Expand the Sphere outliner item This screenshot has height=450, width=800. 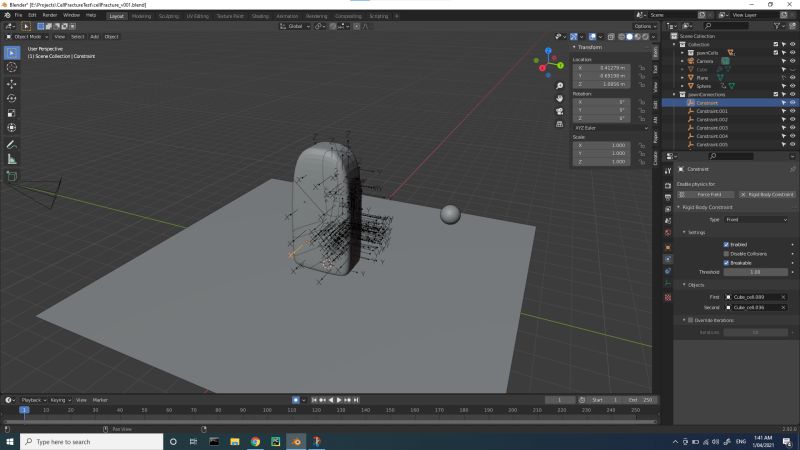pos(683,86)
